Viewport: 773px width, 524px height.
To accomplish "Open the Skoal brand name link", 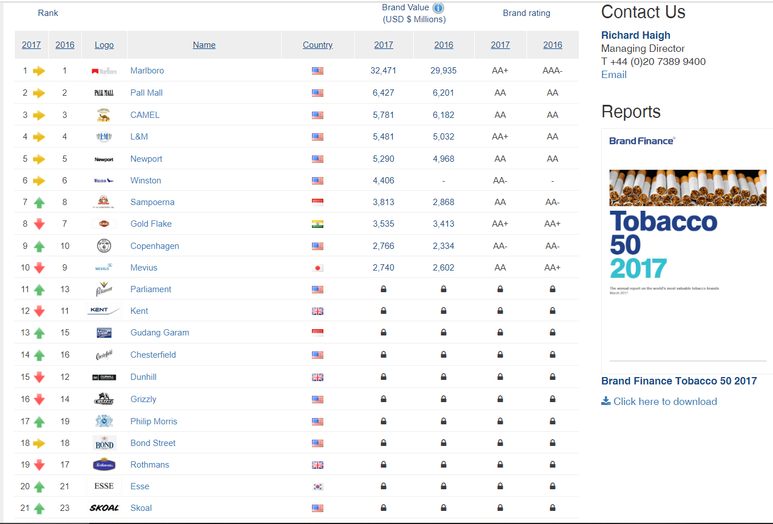I will [x=141, y=508].
